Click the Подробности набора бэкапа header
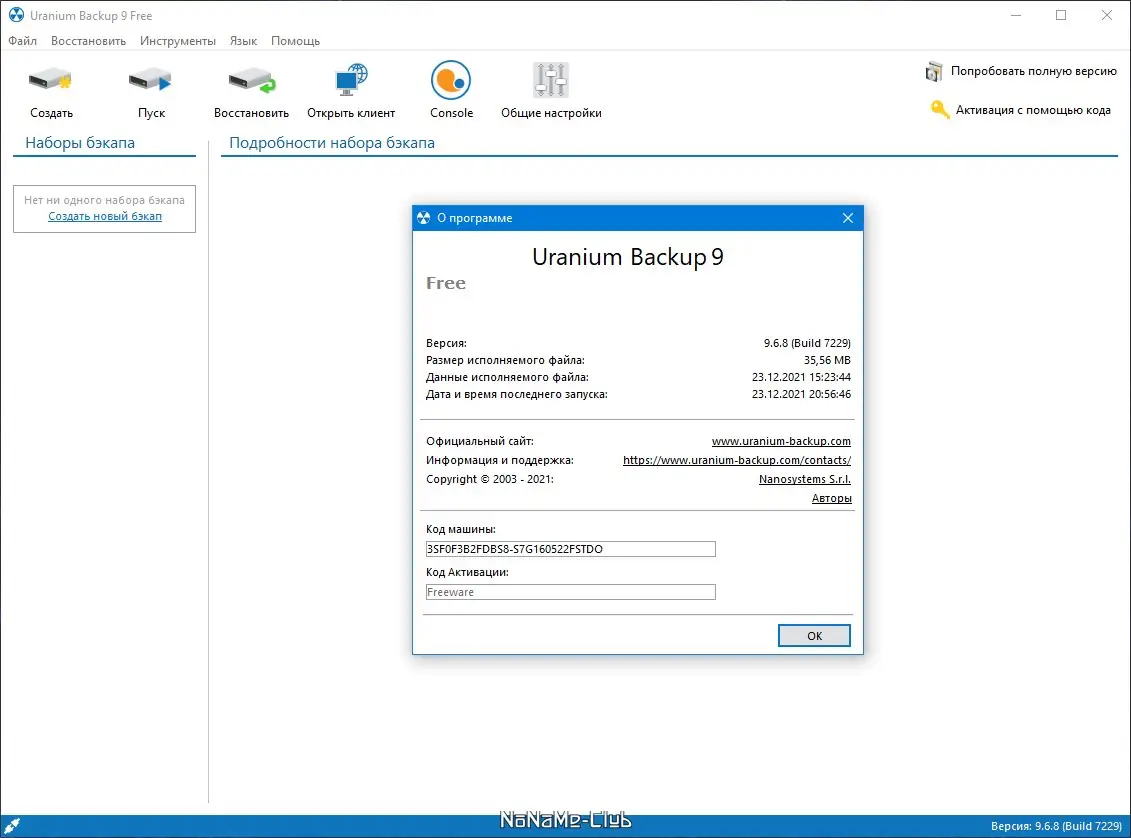 [332, 143]
